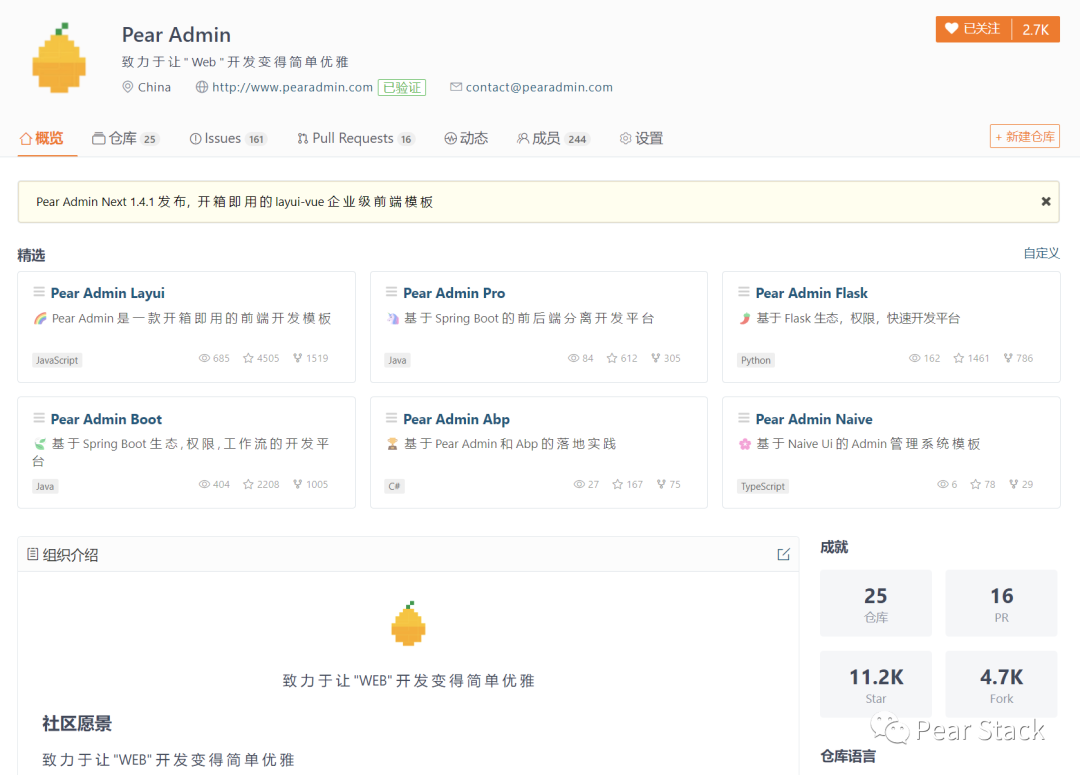Click the watch eye icon showing 685
Screen dimensions: 1080x775
[204, 358]
